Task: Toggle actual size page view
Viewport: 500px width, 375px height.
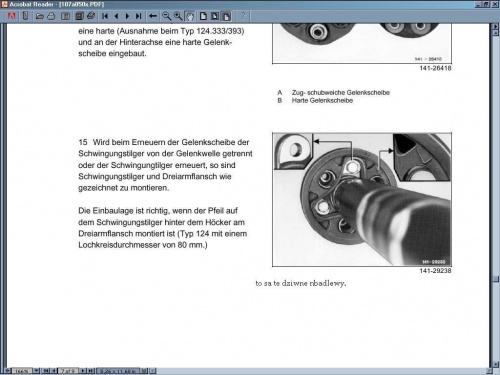Action: pyautogui.click(x=203, y=16)
